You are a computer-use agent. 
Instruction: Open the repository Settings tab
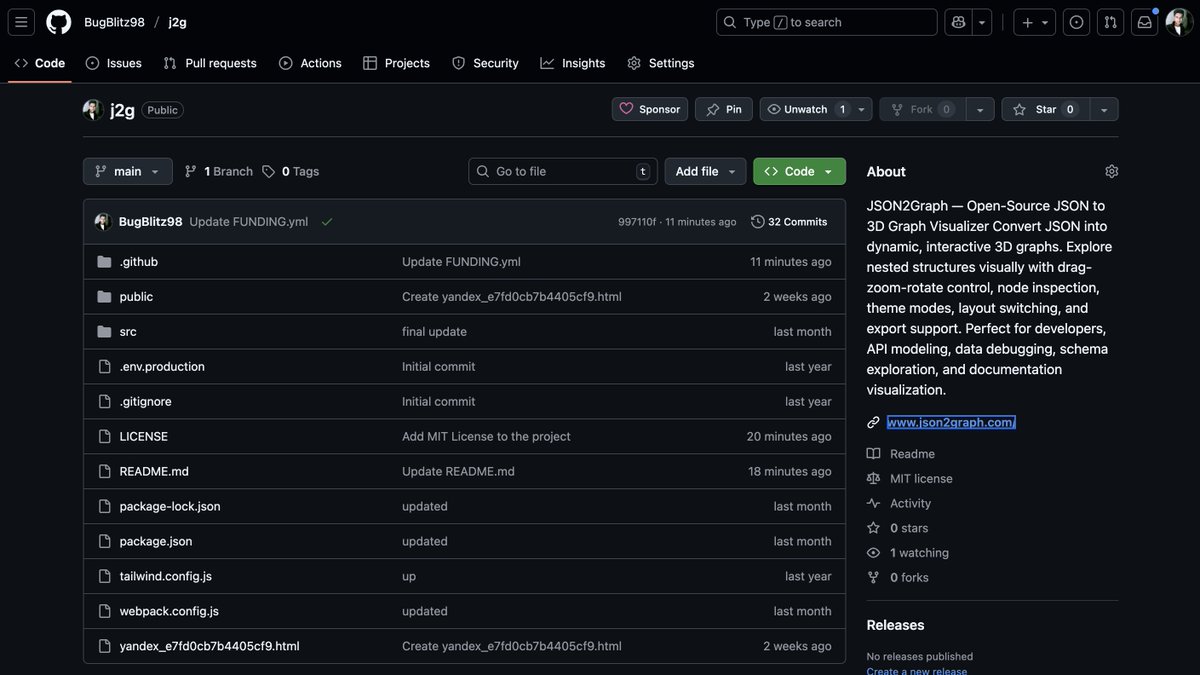tap(661, 63)
